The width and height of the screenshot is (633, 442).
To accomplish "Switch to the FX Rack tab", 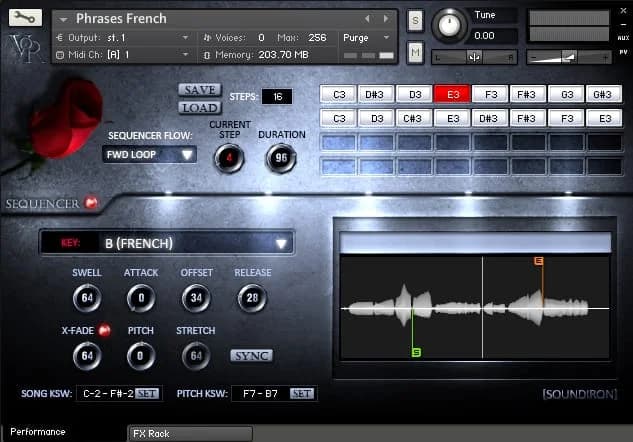I will click(x=190, y=433).
